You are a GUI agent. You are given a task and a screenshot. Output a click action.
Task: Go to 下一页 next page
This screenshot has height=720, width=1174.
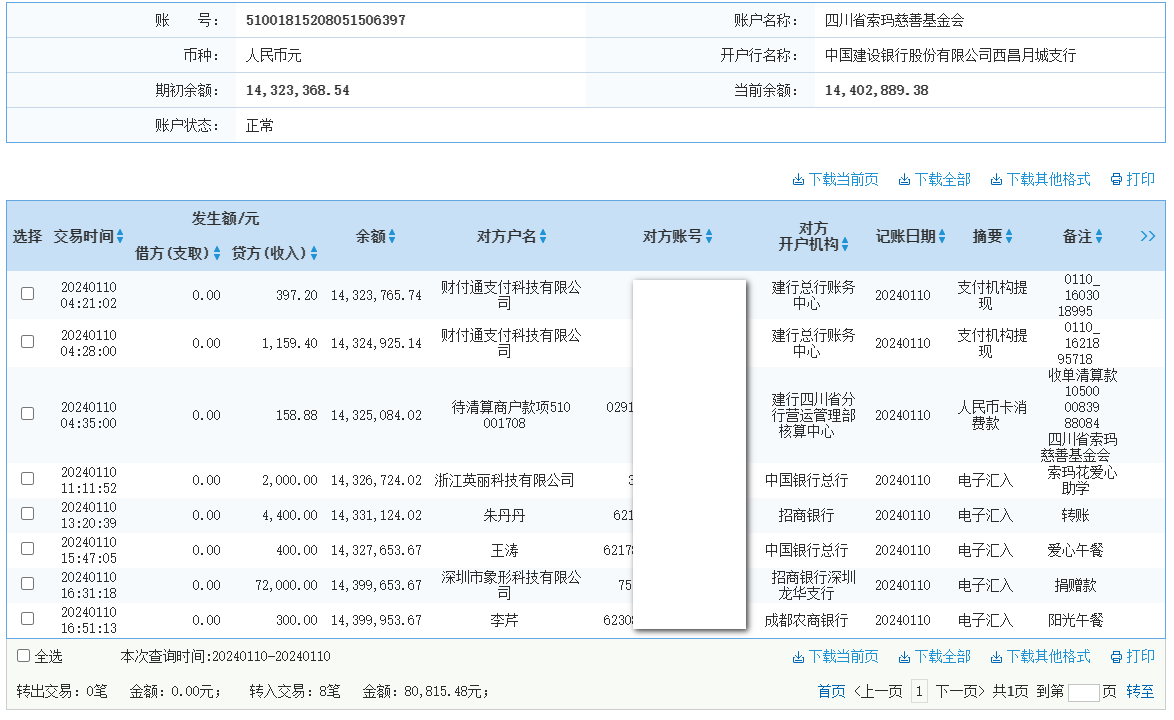click(960, 692)
